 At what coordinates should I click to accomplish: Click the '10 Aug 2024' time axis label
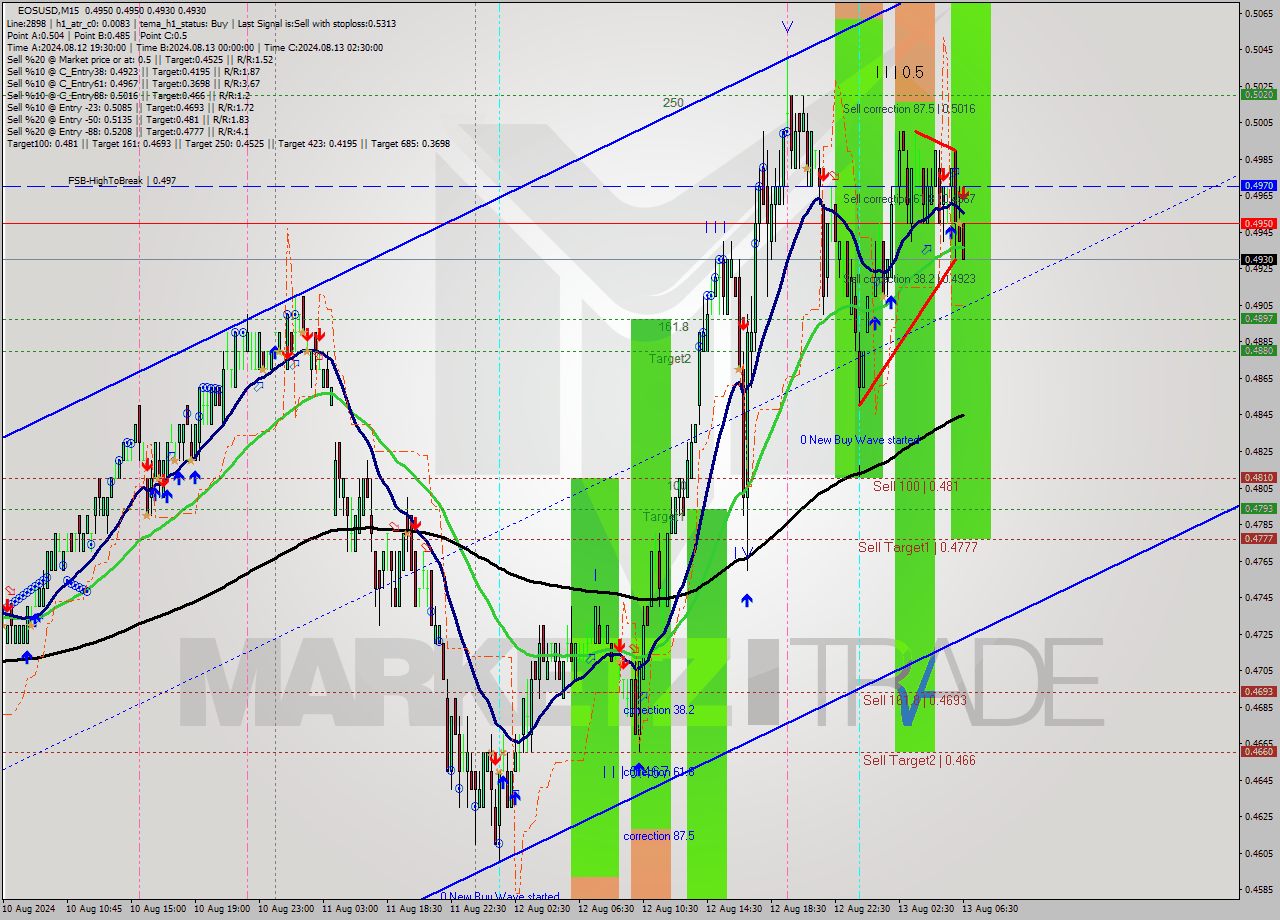pyautogui.click(x=30, y=909)
